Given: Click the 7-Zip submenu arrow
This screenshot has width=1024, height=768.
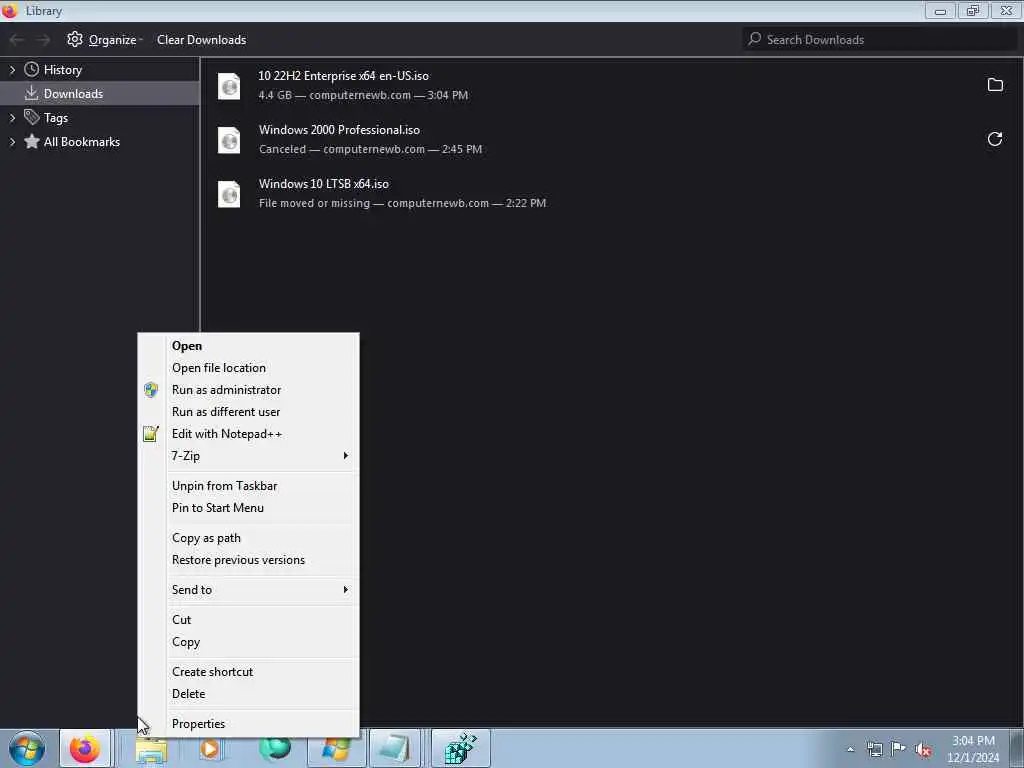Looking at the screenshot, I should point(345,456).
